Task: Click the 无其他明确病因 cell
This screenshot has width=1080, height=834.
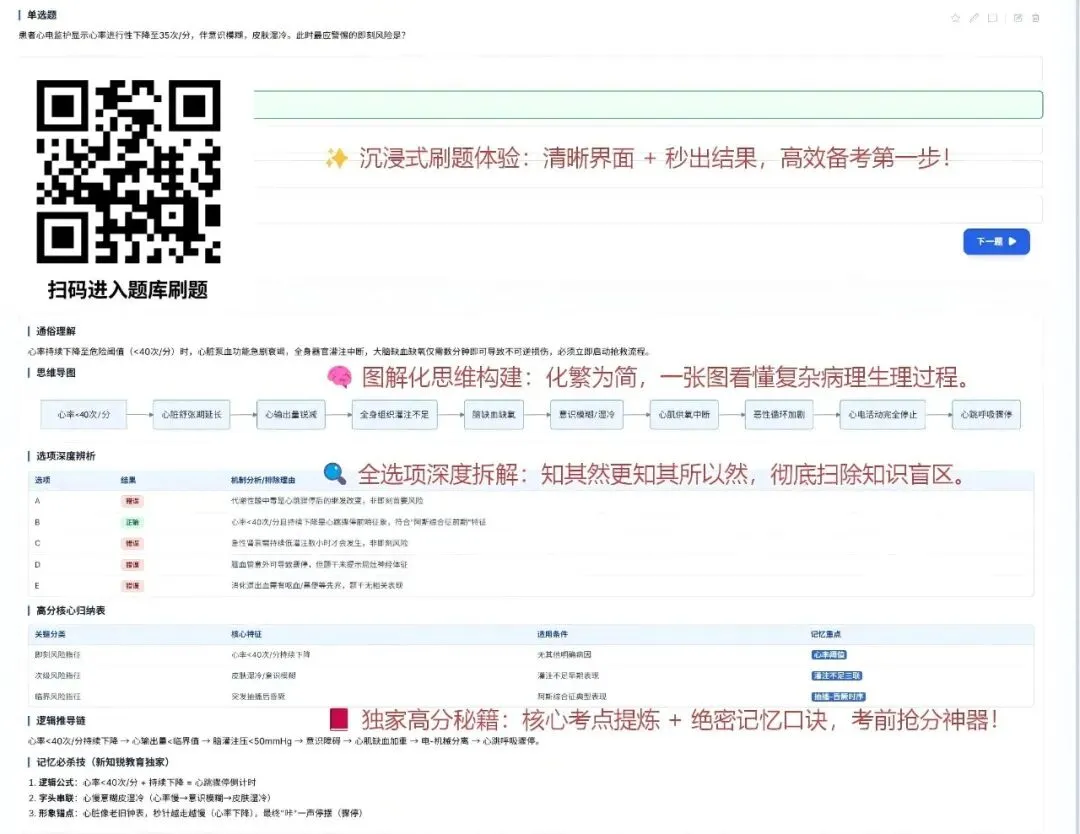Action: point(565,655)
